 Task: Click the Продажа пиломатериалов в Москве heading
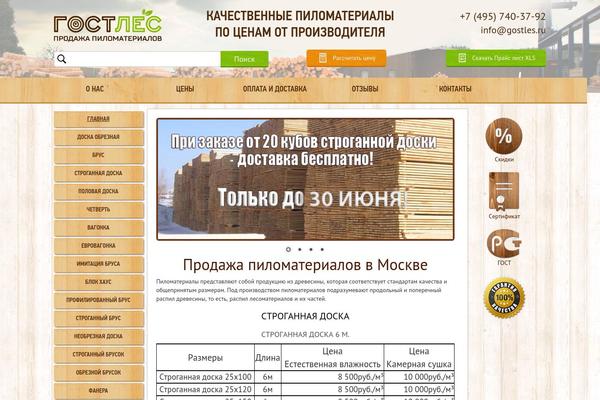pos(305,265)
